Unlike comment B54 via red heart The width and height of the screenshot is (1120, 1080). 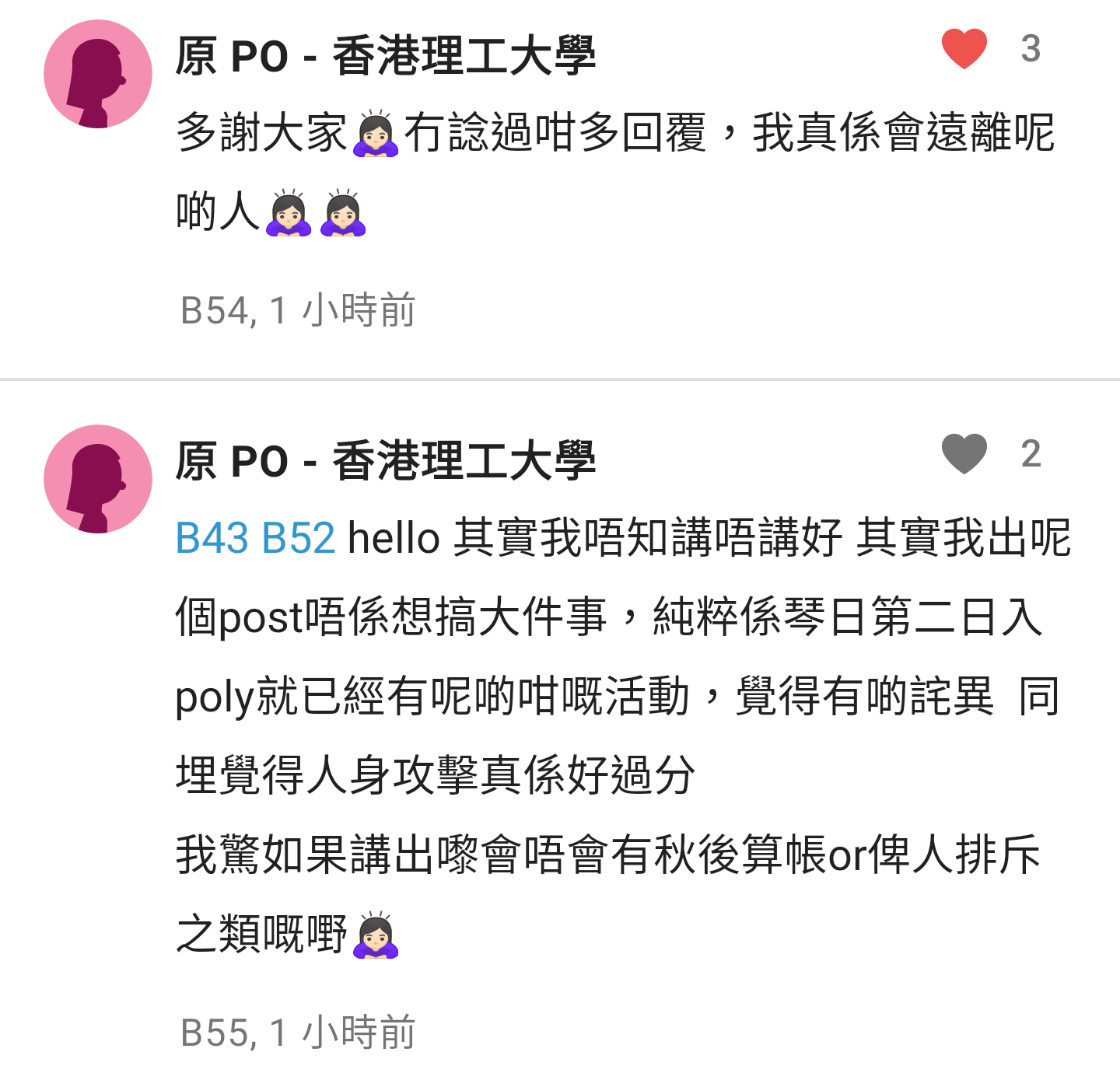click(x=964, y=49)
